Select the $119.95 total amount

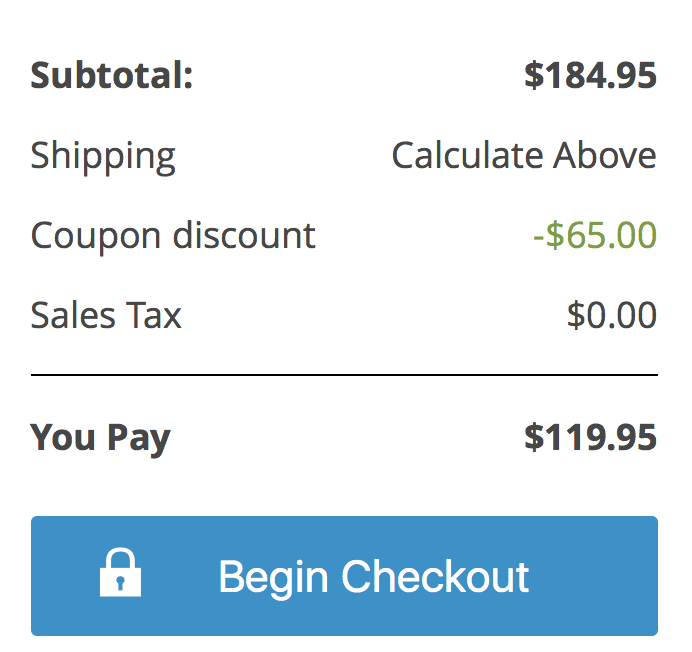pyautogui.click(x=590, y=438)
